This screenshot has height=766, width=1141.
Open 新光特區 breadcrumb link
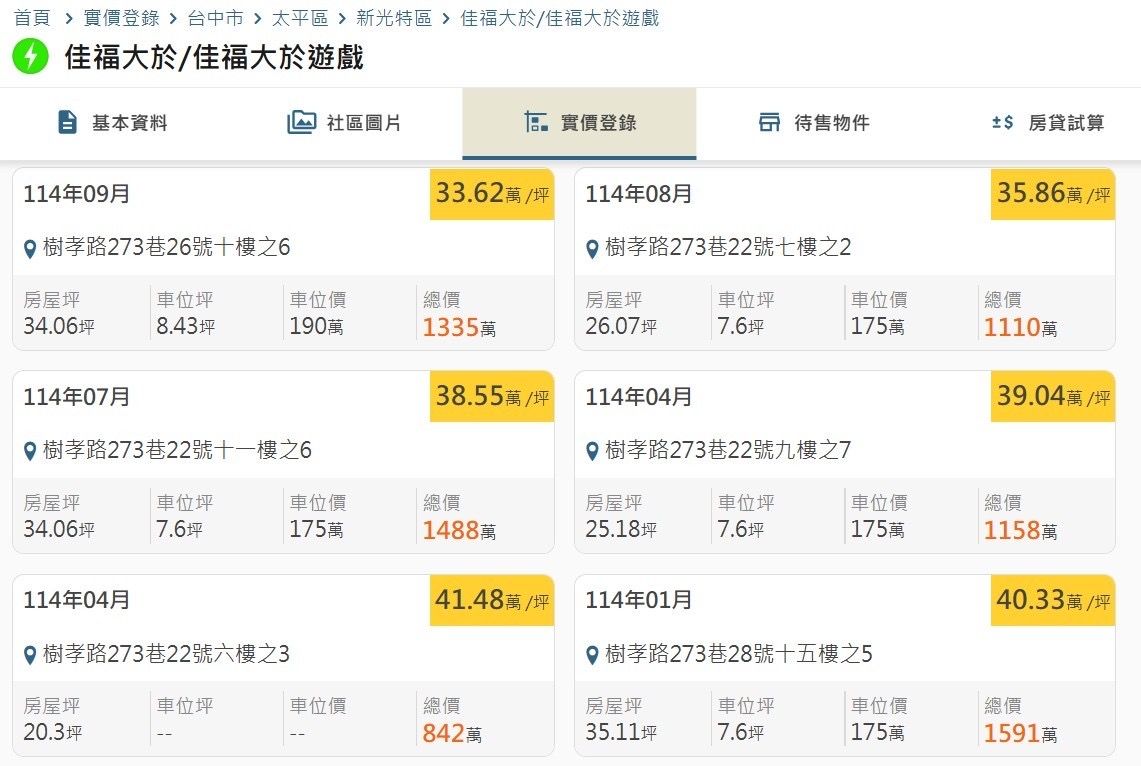pos(394,18)
